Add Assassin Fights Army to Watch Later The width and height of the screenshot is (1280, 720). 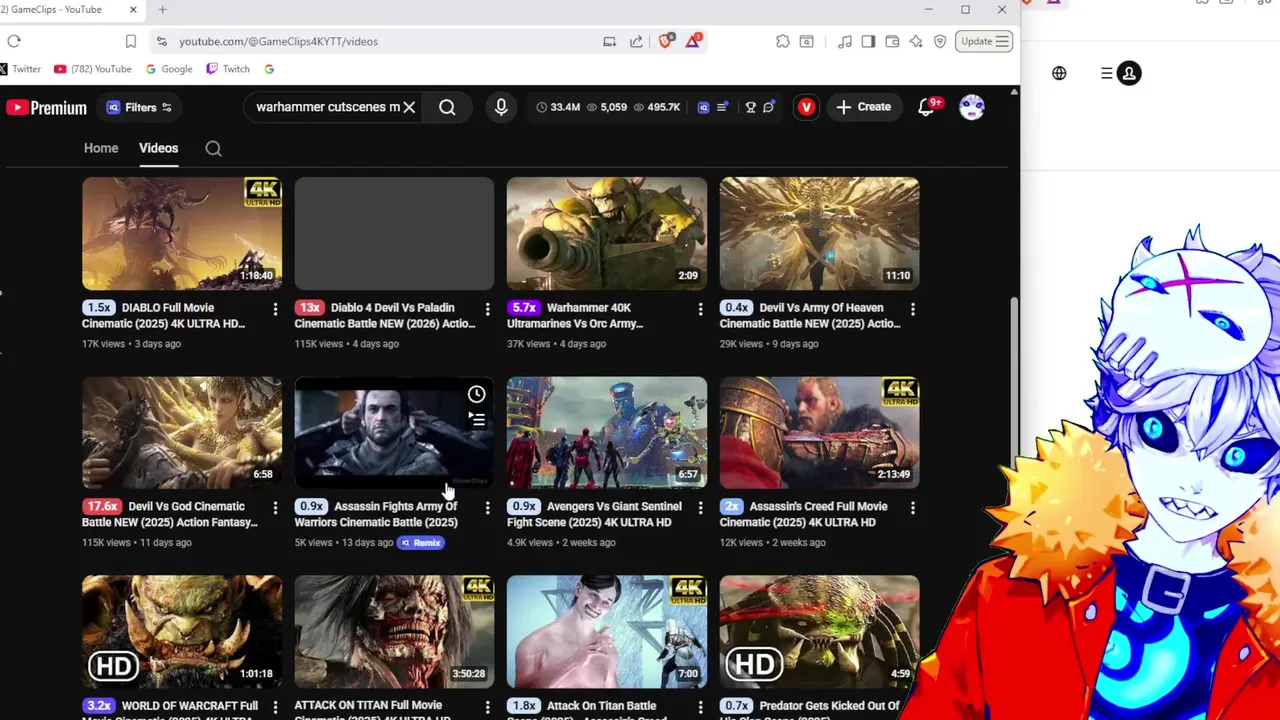coord(476,394)
